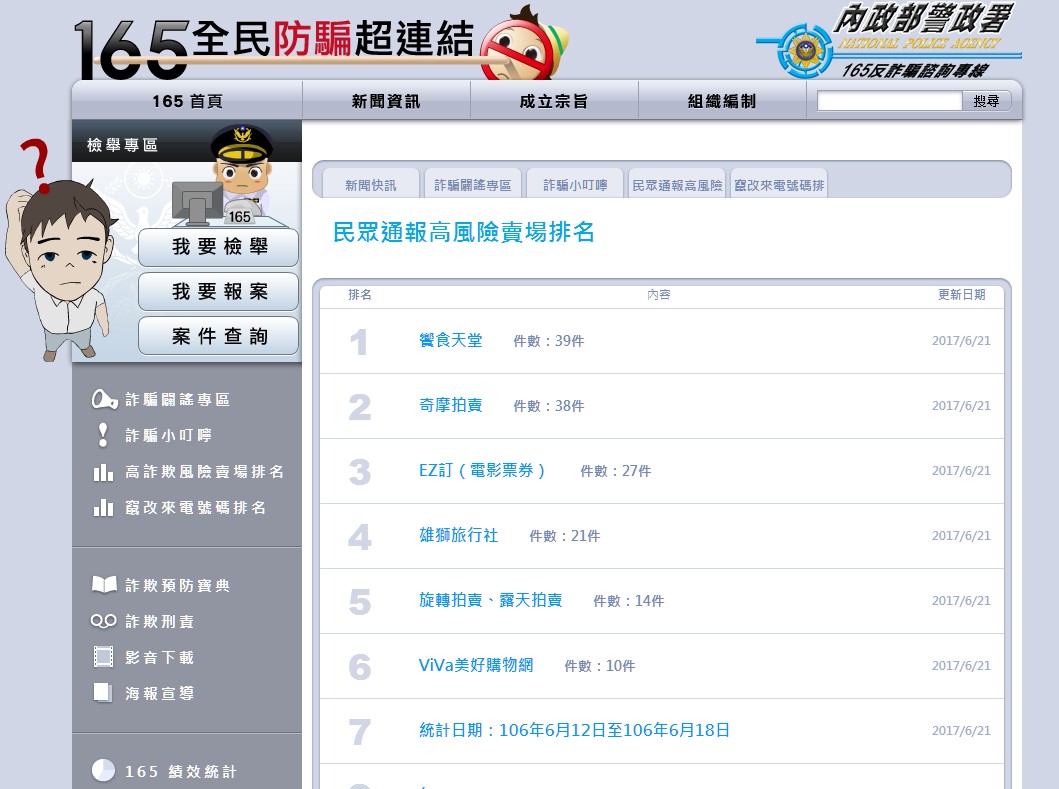Open the 案件查詢 button
Viewport: 1059px width, 789px height.
[219, 336]
